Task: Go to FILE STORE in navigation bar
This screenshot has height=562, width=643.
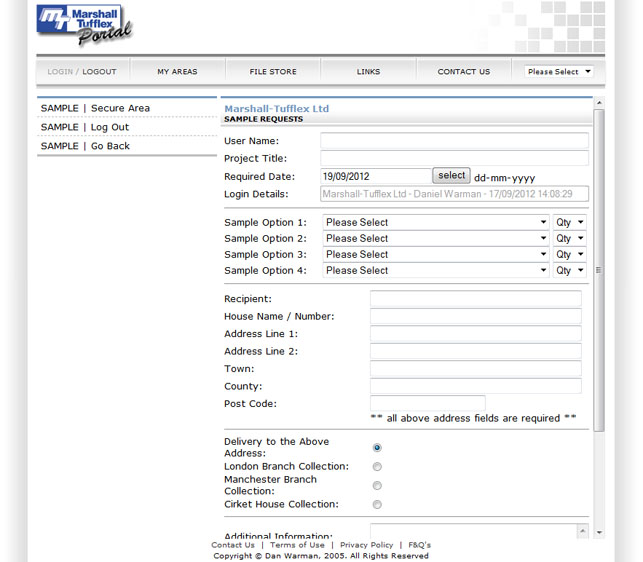Action: click(x=273, y=71)
